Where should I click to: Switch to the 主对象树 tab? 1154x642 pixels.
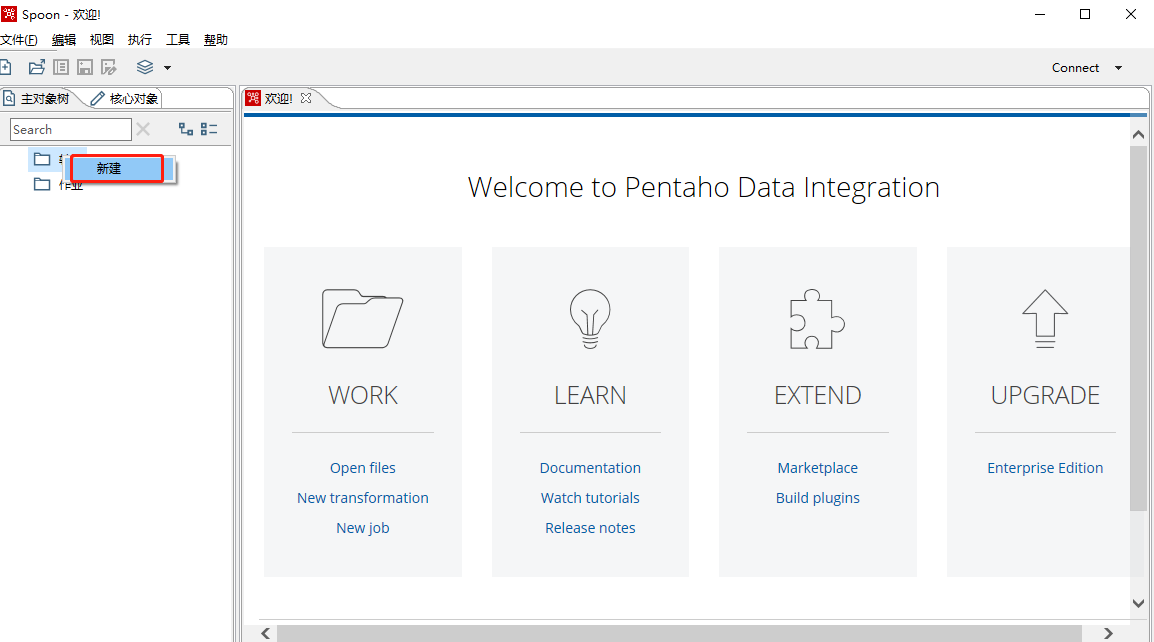pos(37,99)
